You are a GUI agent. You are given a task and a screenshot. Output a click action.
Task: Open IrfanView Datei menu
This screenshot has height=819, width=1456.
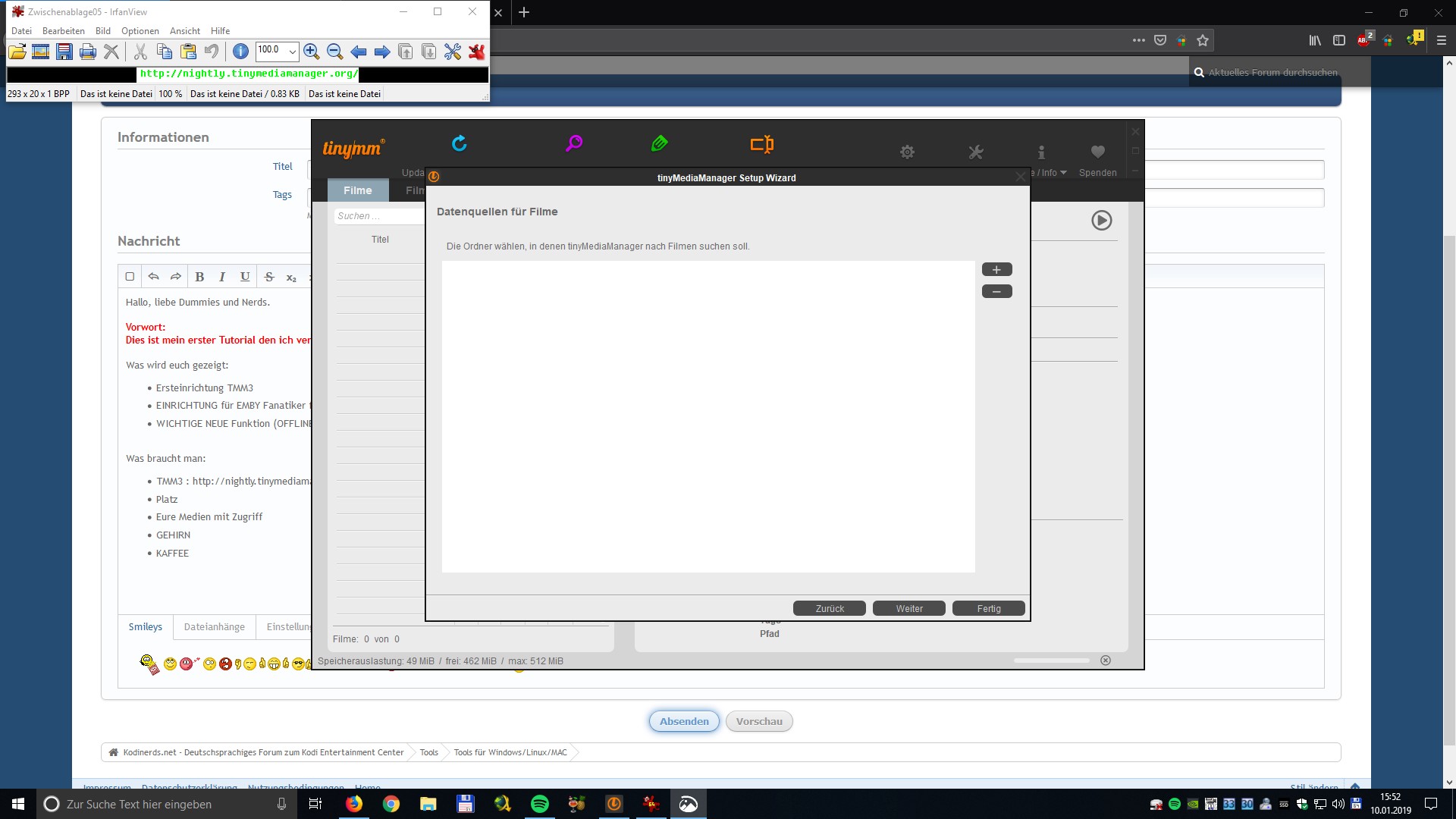coord(21,31)
